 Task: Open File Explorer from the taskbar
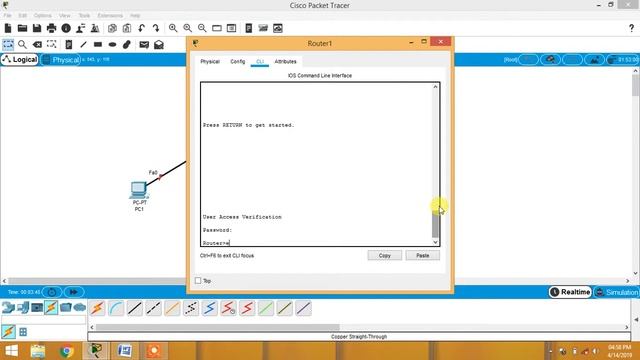point(38,351)
